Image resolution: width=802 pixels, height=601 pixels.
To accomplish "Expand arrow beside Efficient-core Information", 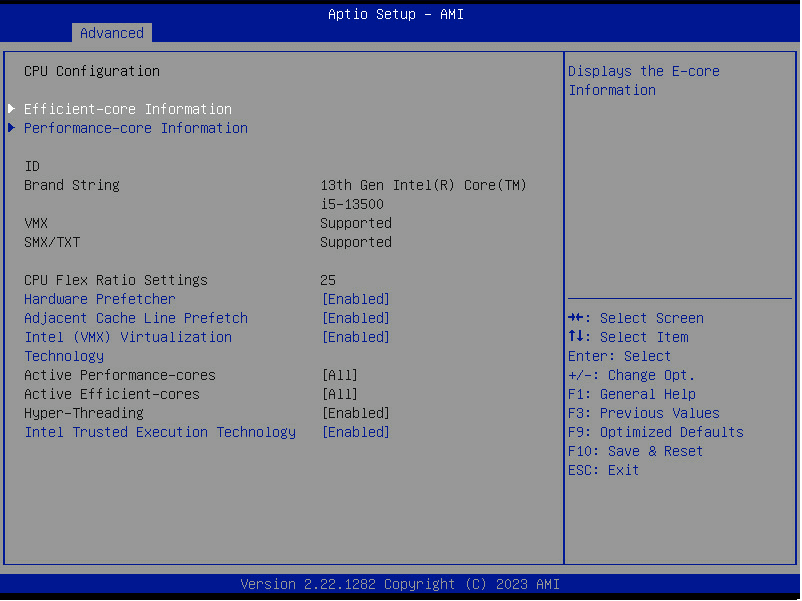I will click(12, 108).
